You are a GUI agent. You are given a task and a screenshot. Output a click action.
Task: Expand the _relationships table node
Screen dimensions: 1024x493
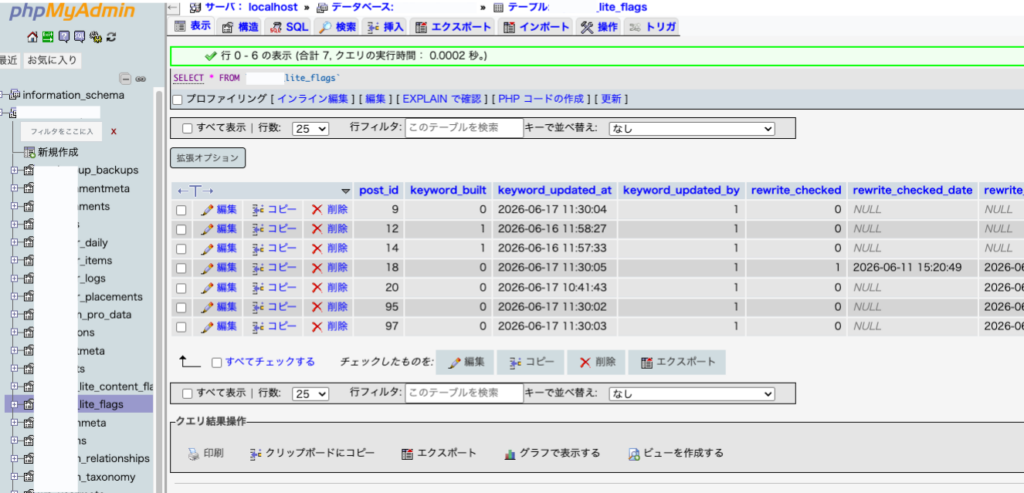point(15,459)
